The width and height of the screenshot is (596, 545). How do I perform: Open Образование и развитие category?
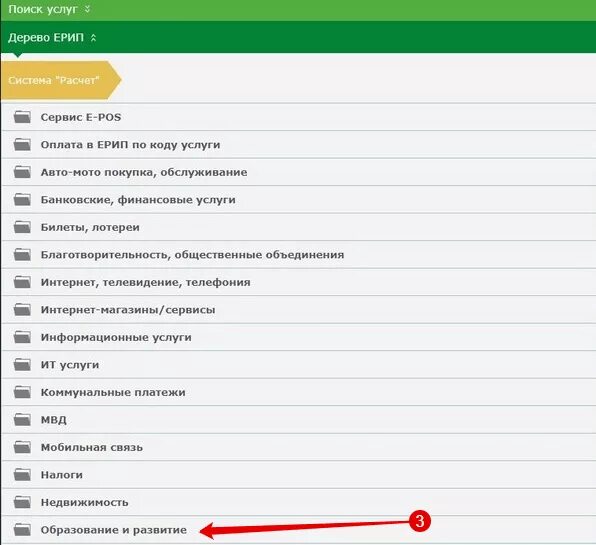click(x=114, y=530)
